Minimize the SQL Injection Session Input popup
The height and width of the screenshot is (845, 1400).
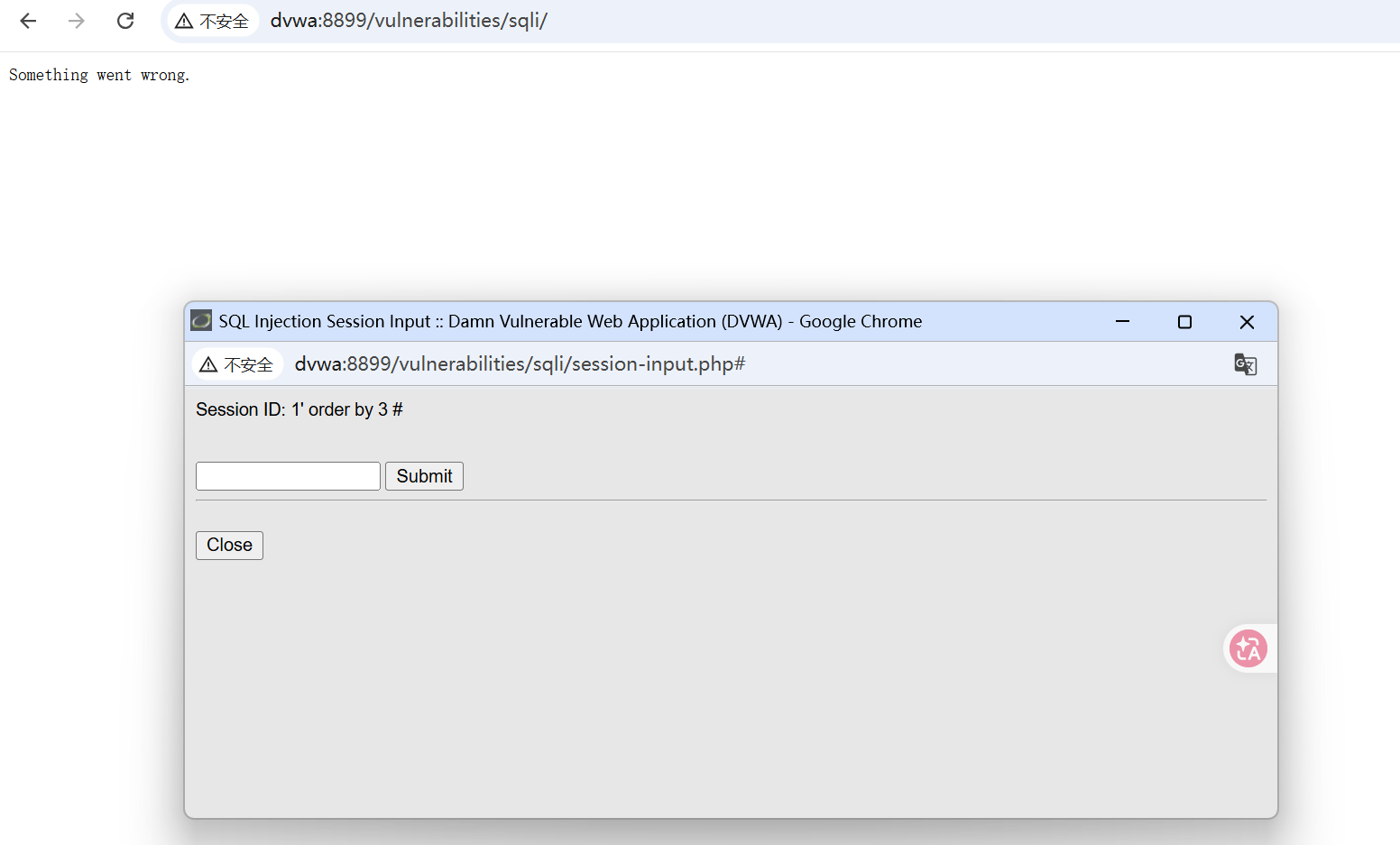1123,322
